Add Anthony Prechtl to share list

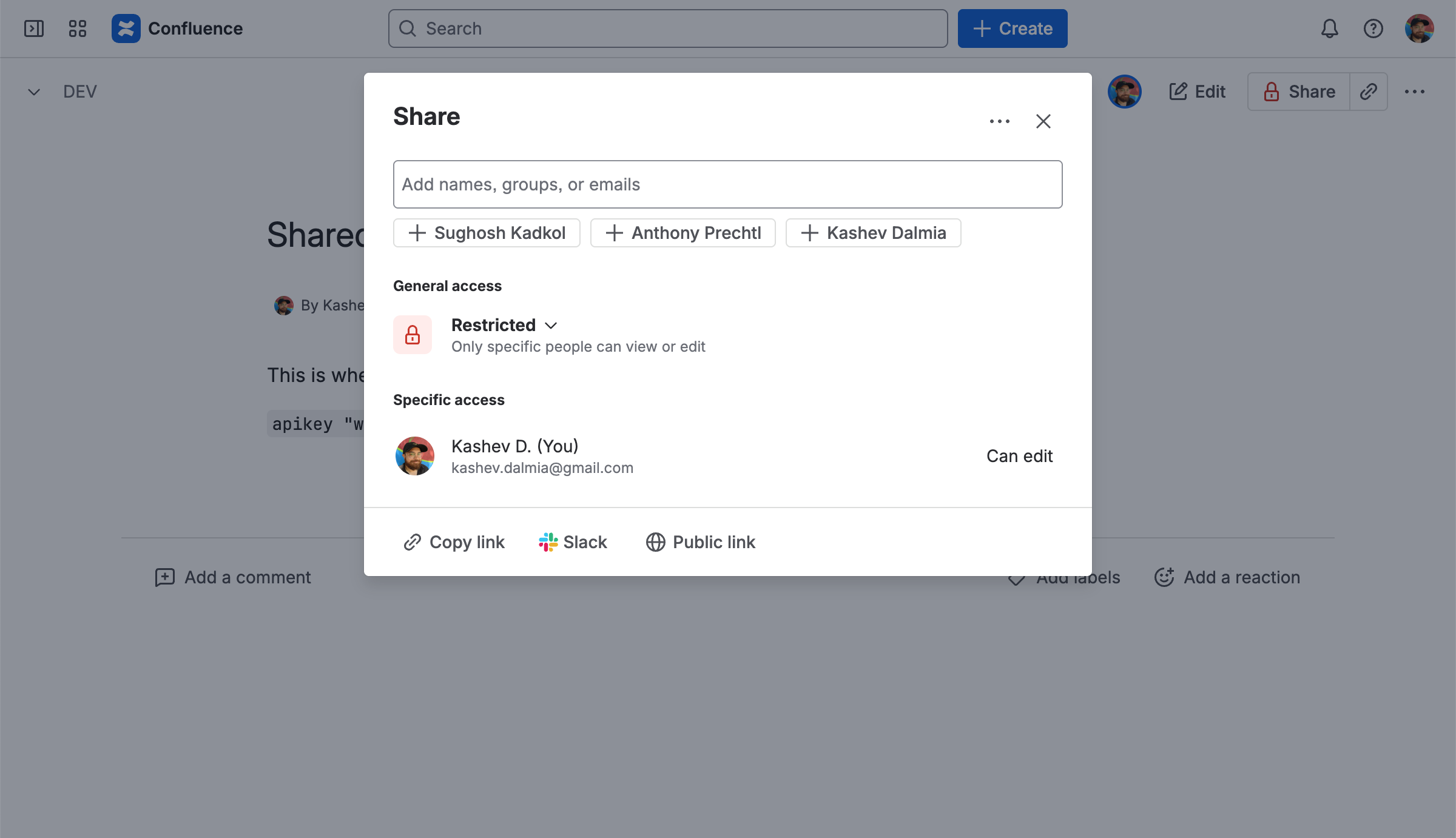pos(682,233)
